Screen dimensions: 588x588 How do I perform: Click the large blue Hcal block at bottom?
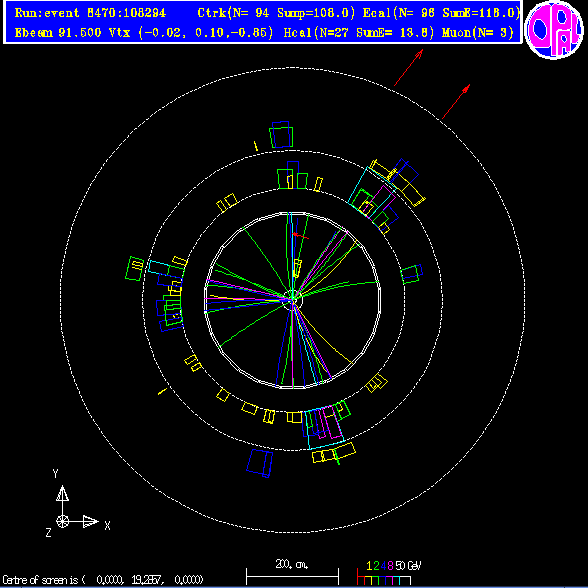260,463
